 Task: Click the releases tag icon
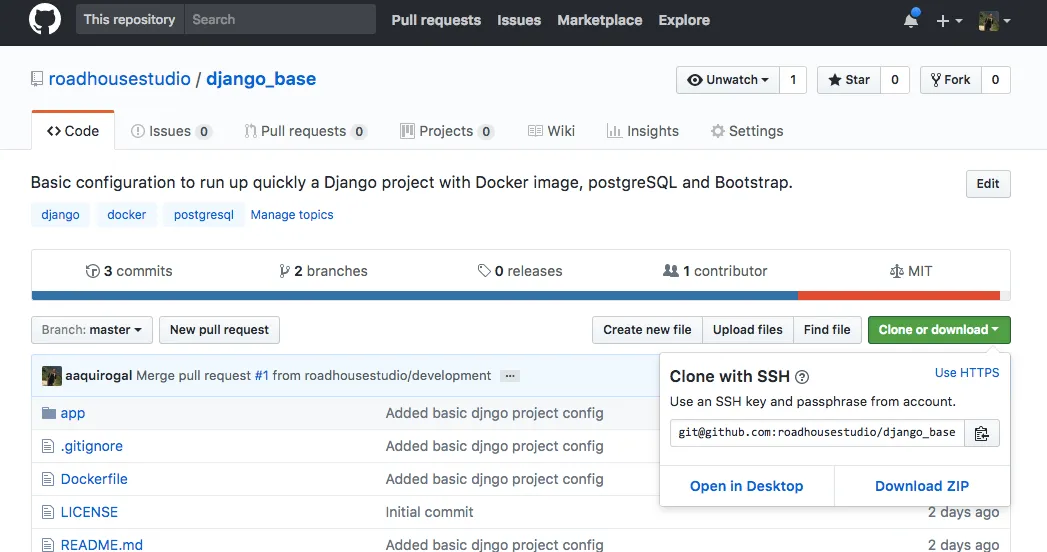point(484,271)
